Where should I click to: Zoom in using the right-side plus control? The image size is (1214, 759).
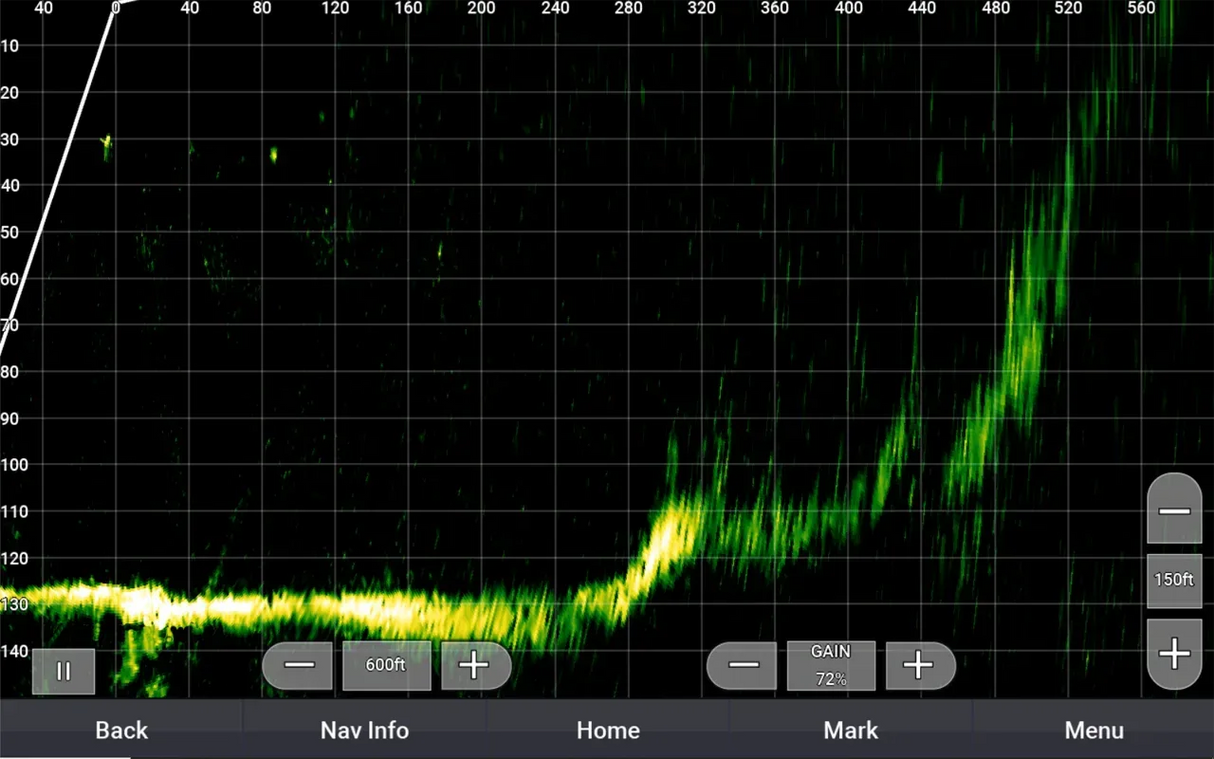[x=1174, y=653]
